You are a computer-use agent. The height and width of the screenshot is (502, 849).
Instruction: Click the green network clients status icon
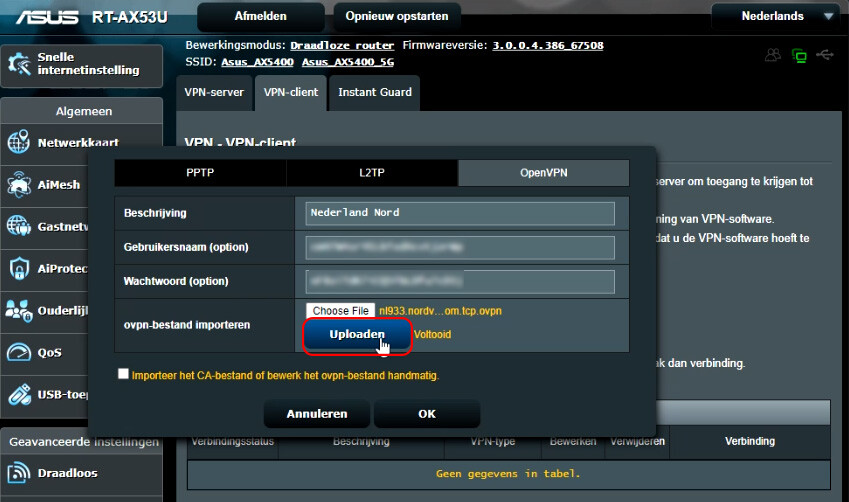[x=799, y=55]
